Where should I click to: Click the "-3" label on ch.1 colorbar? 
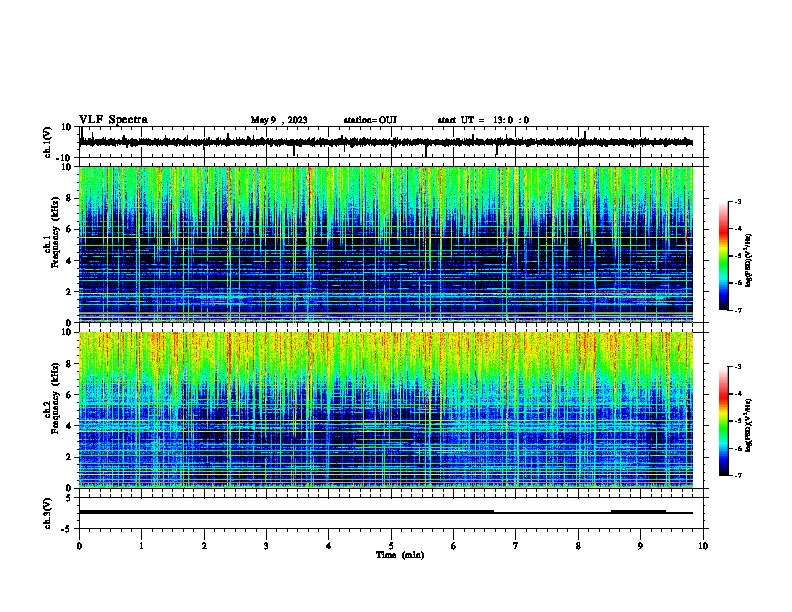pyautogui.click(x=737, y=201)
